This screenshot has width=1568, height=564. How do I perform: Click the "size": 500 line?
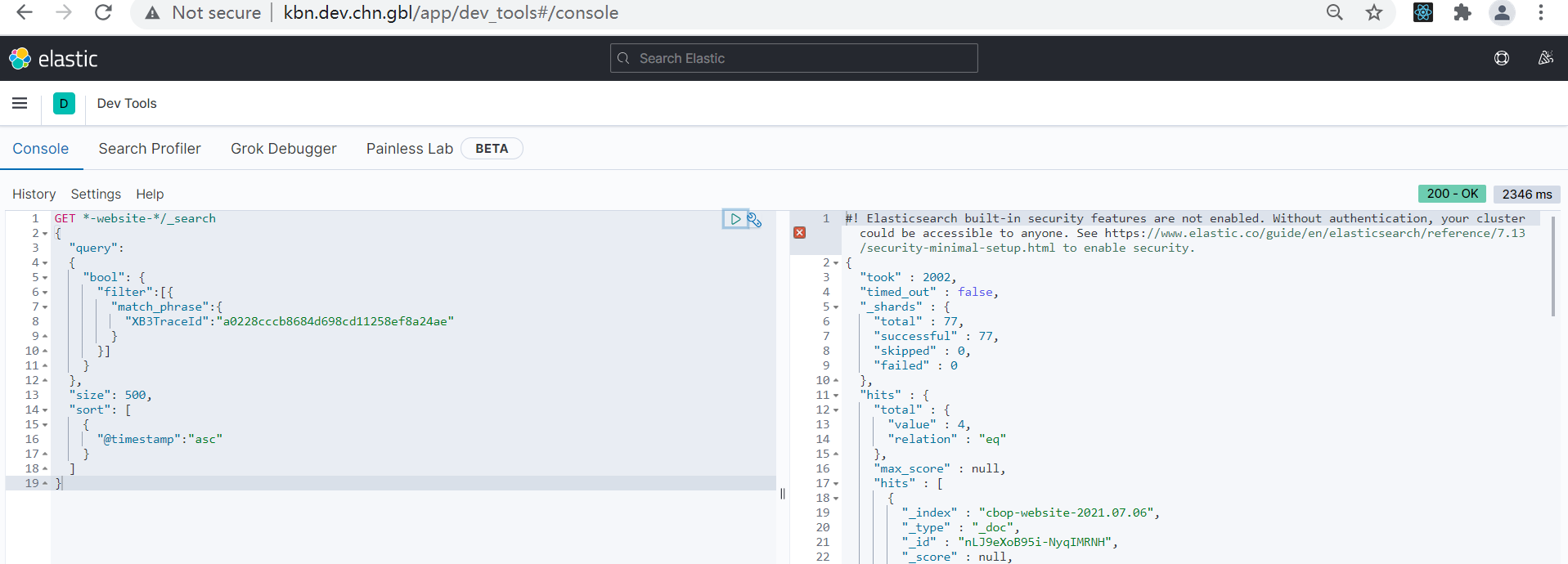click(x=110, y=395)
